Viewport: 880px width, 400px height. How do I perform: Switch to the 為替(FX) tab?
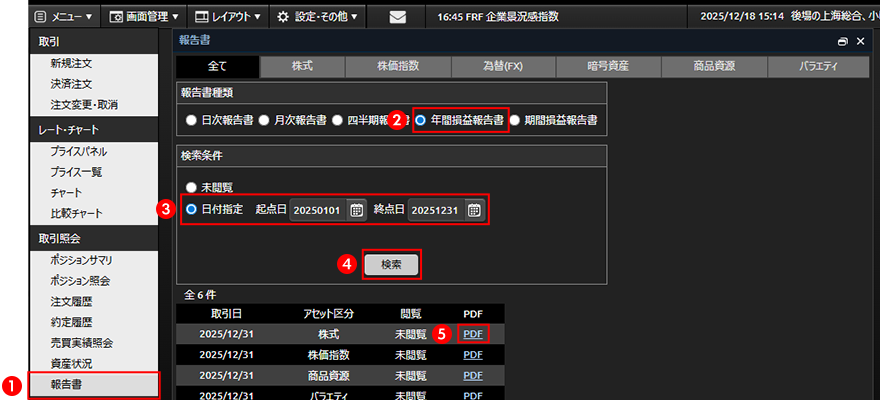[x=503, y=66]
